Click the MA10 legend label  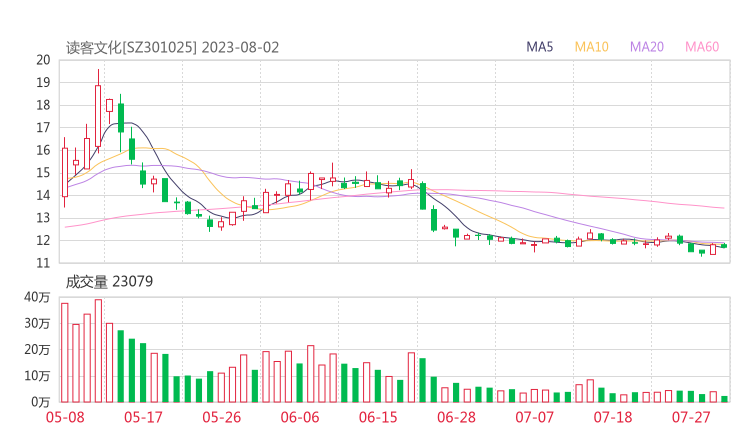[591, 47]
